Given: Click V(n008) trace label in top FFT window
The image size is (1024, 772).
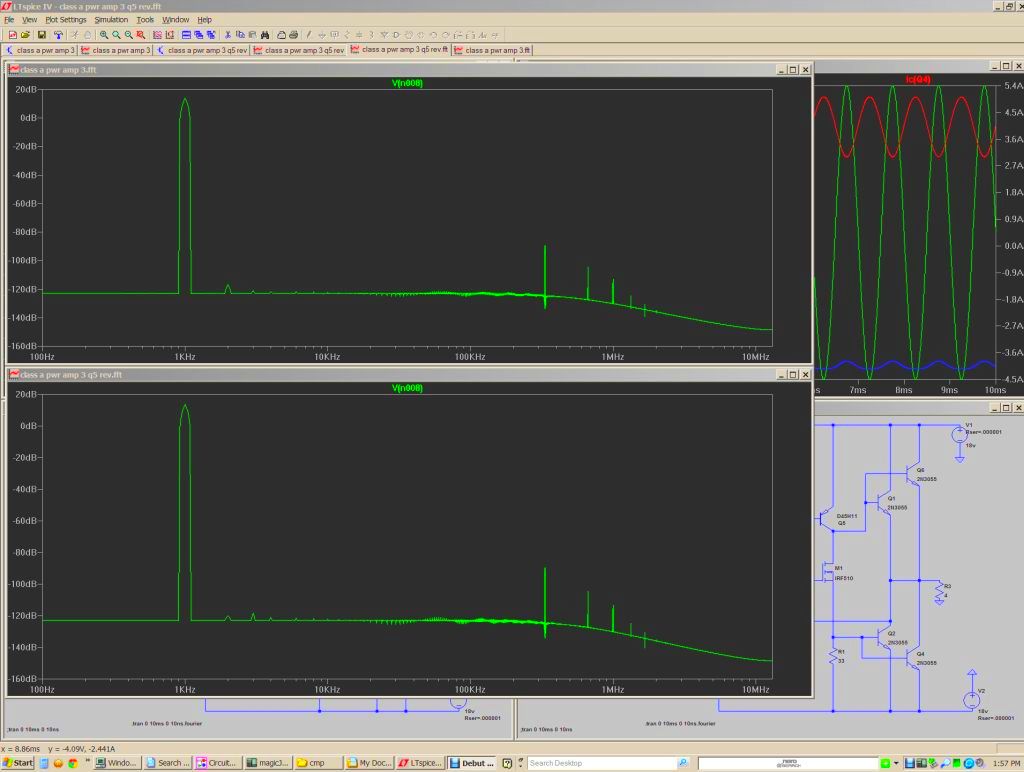Looking at the screenshot, I should point(407,83).
